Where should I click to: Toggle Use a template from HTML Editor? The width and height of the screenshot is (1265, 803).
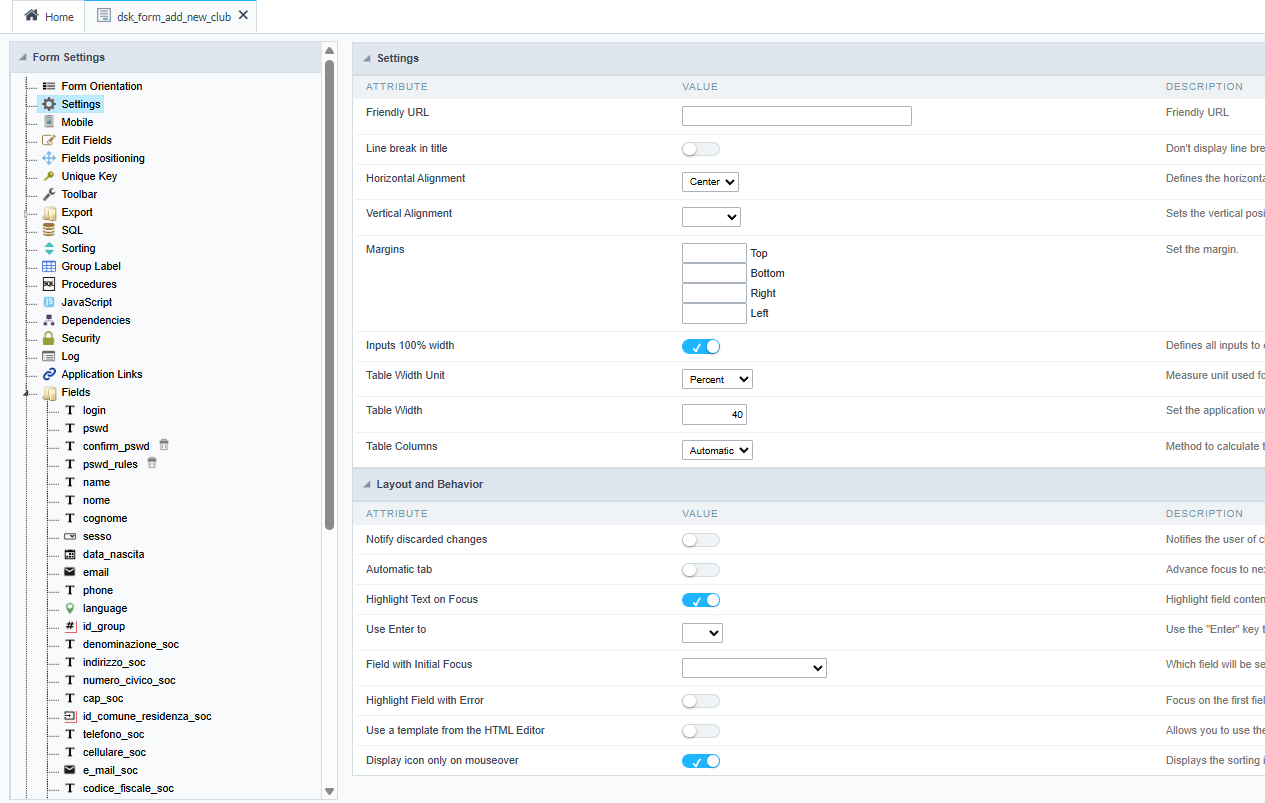(x=701, y=731)
